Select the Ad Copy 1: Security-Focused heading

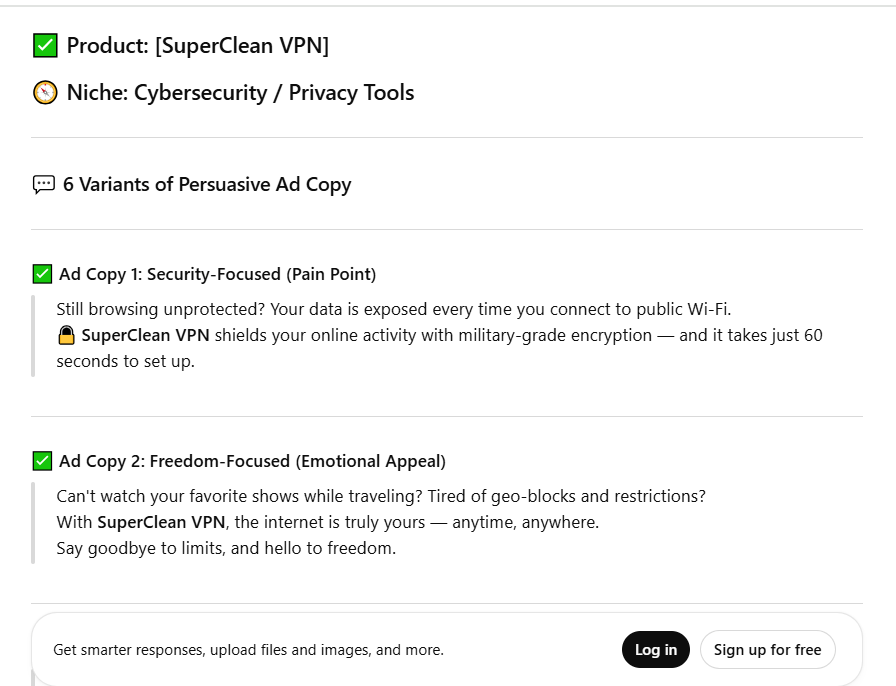click(217, 274)
